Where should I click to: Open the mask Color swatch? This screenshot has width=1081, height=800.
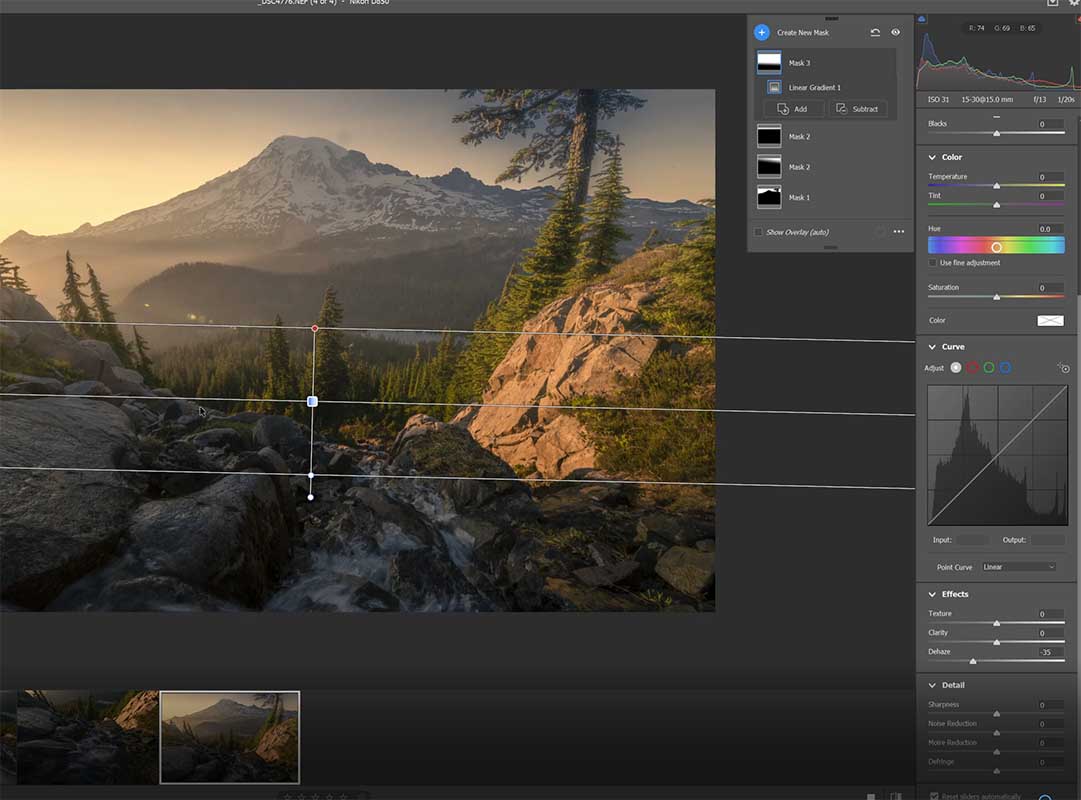coord(1050,320)
